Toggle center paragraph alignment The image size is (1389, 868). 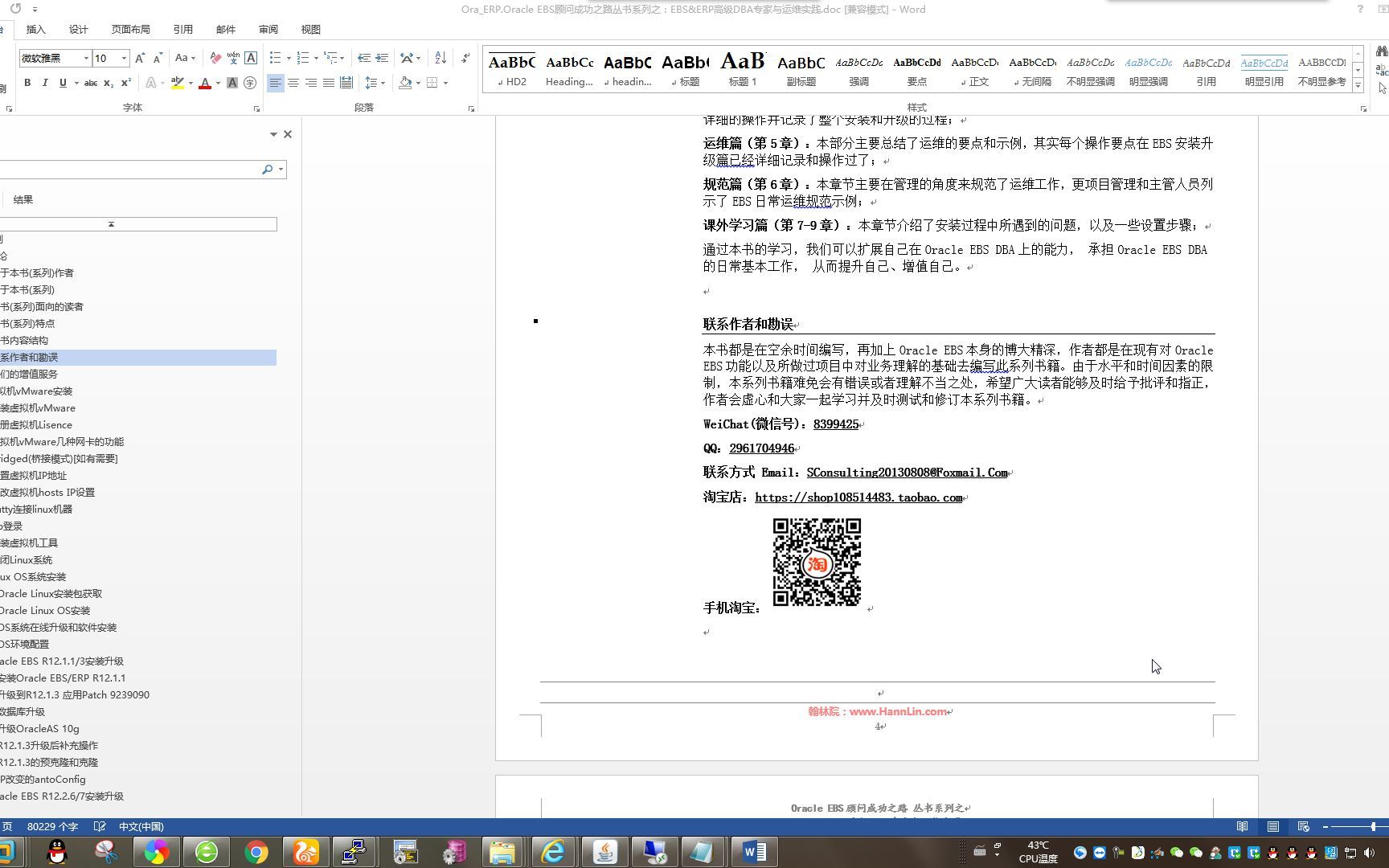[293, 83]
